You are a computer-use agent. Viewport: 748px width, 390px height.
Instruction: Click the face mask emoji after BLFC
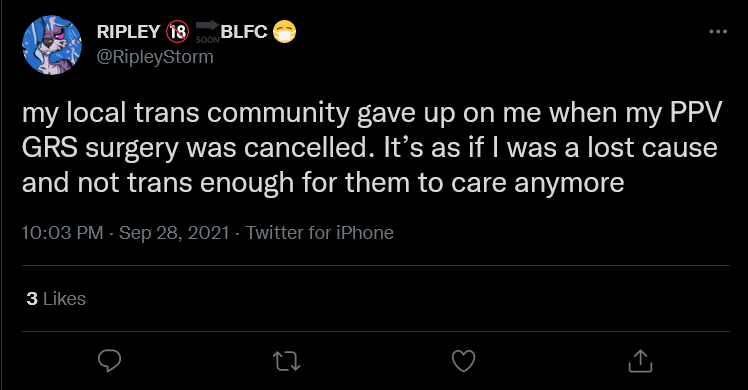pyautogui.click(x=284, y=32)
